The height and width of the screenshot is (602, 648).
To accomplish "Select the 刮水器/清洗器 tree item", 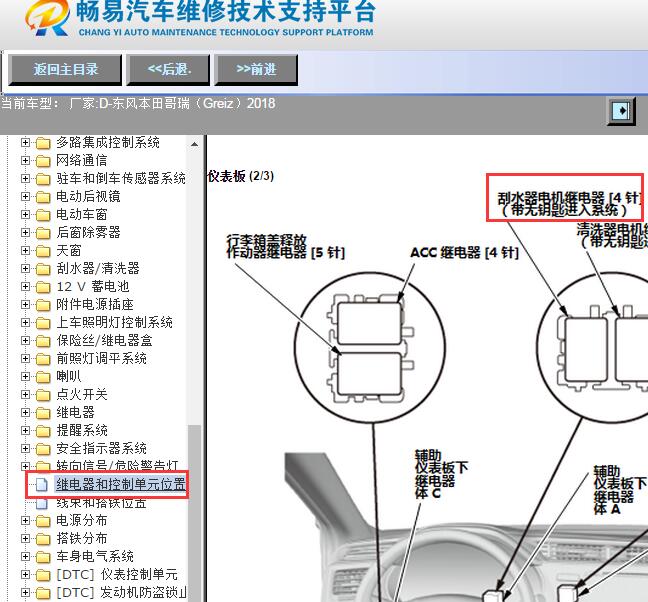I will [98, 269].
